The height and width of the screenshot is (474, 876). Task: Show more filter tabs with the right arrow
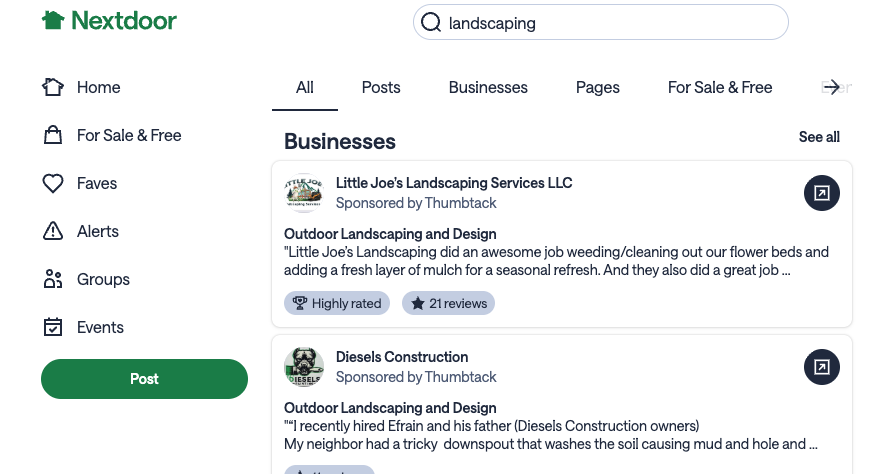[x=832, y=87]
